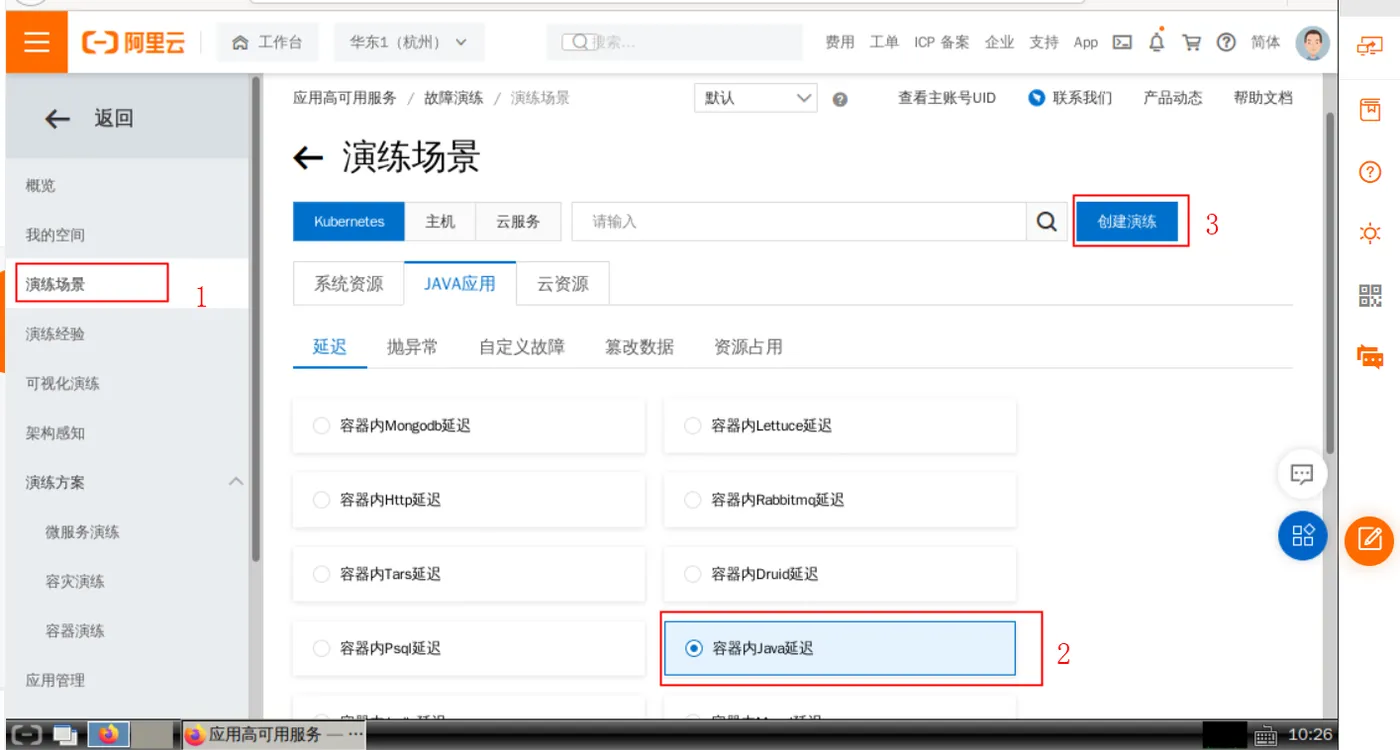Click the search magnifier button
1400x750 pixels.
coord(1047,222)
